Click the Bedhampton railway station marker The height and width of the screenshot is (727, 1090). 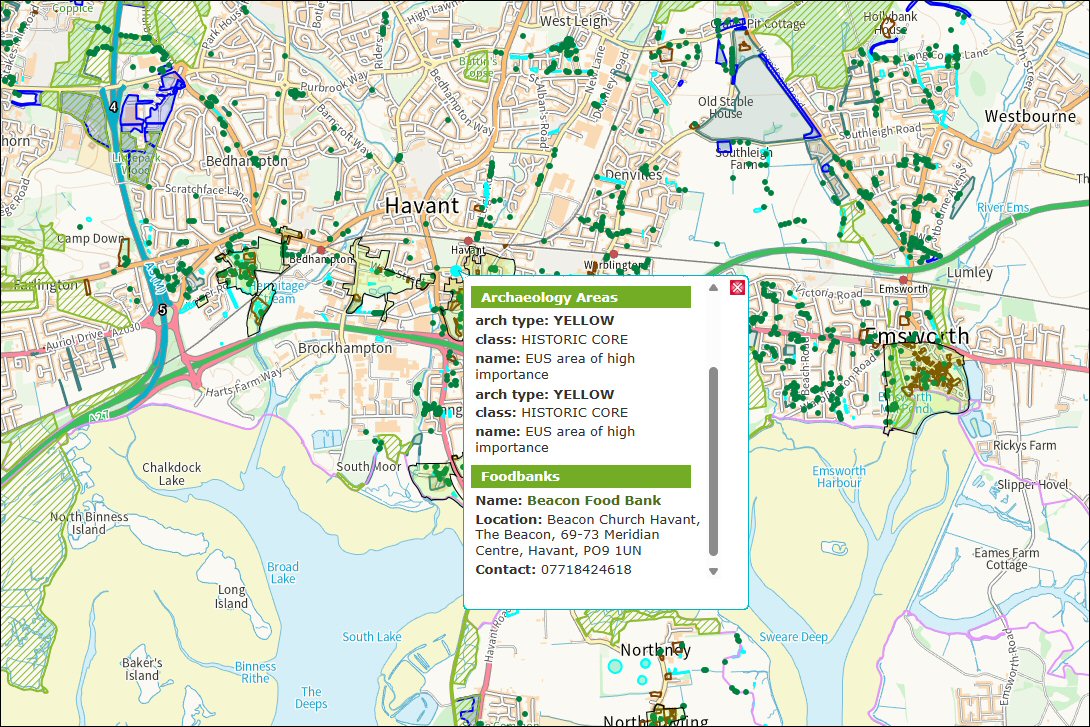pos(321,249)
